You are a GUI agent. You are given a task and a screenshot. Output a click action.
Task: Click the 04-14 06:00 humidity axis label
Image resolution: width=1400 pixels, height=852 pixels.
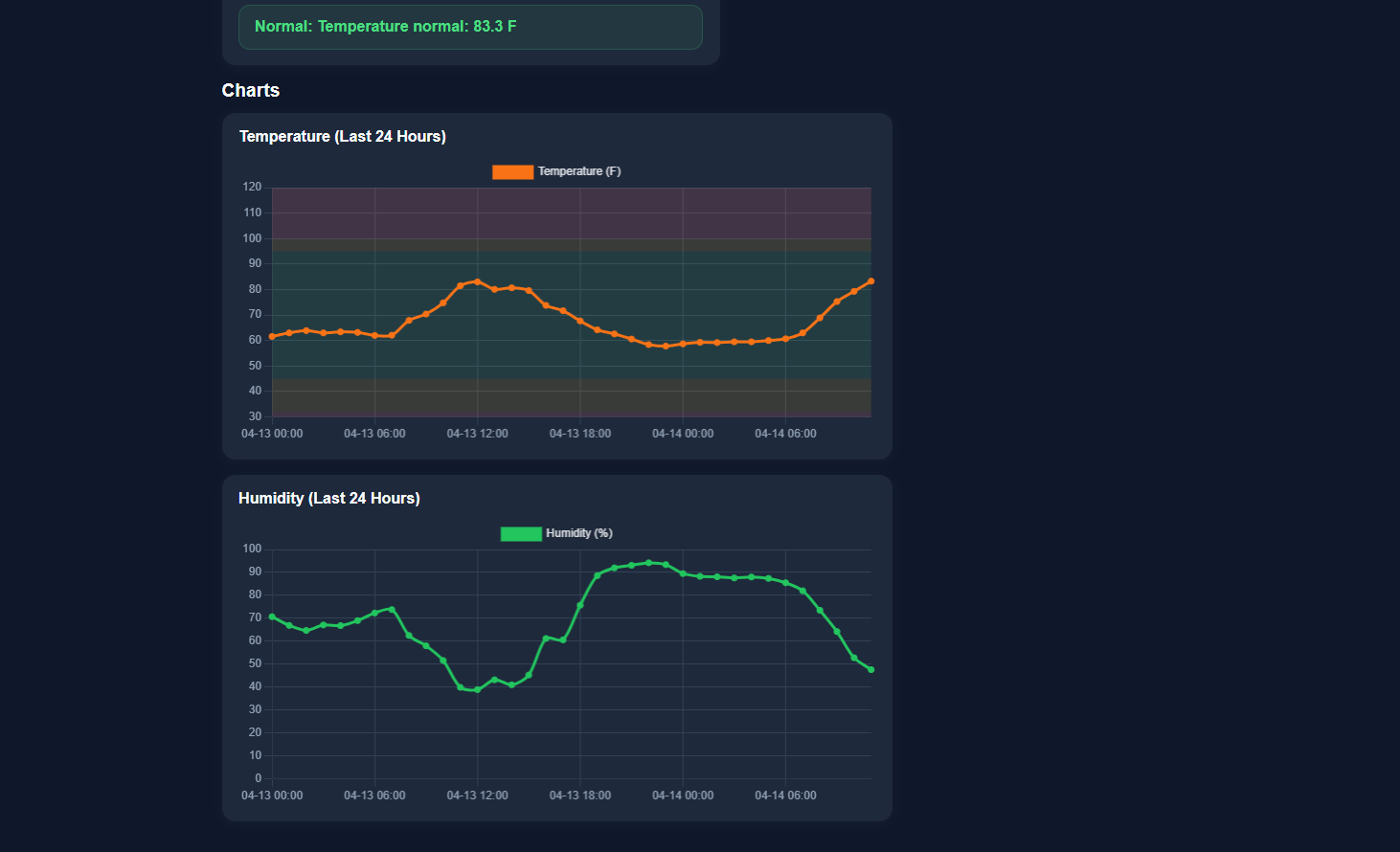(x=785, y=795)
